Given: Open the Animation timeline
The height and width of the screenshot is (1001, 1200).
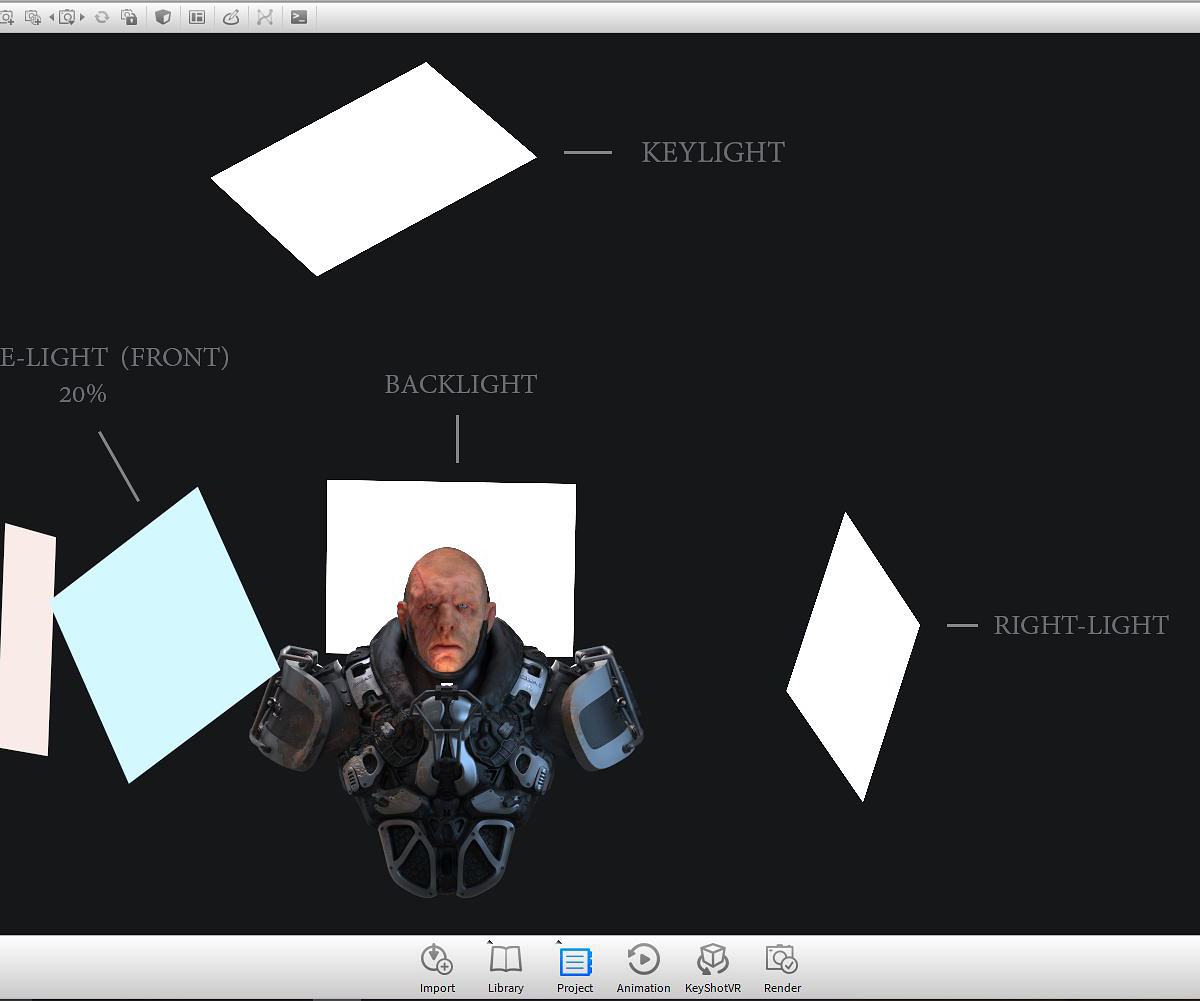Looking at the screenshot, I should pos(643,968).
